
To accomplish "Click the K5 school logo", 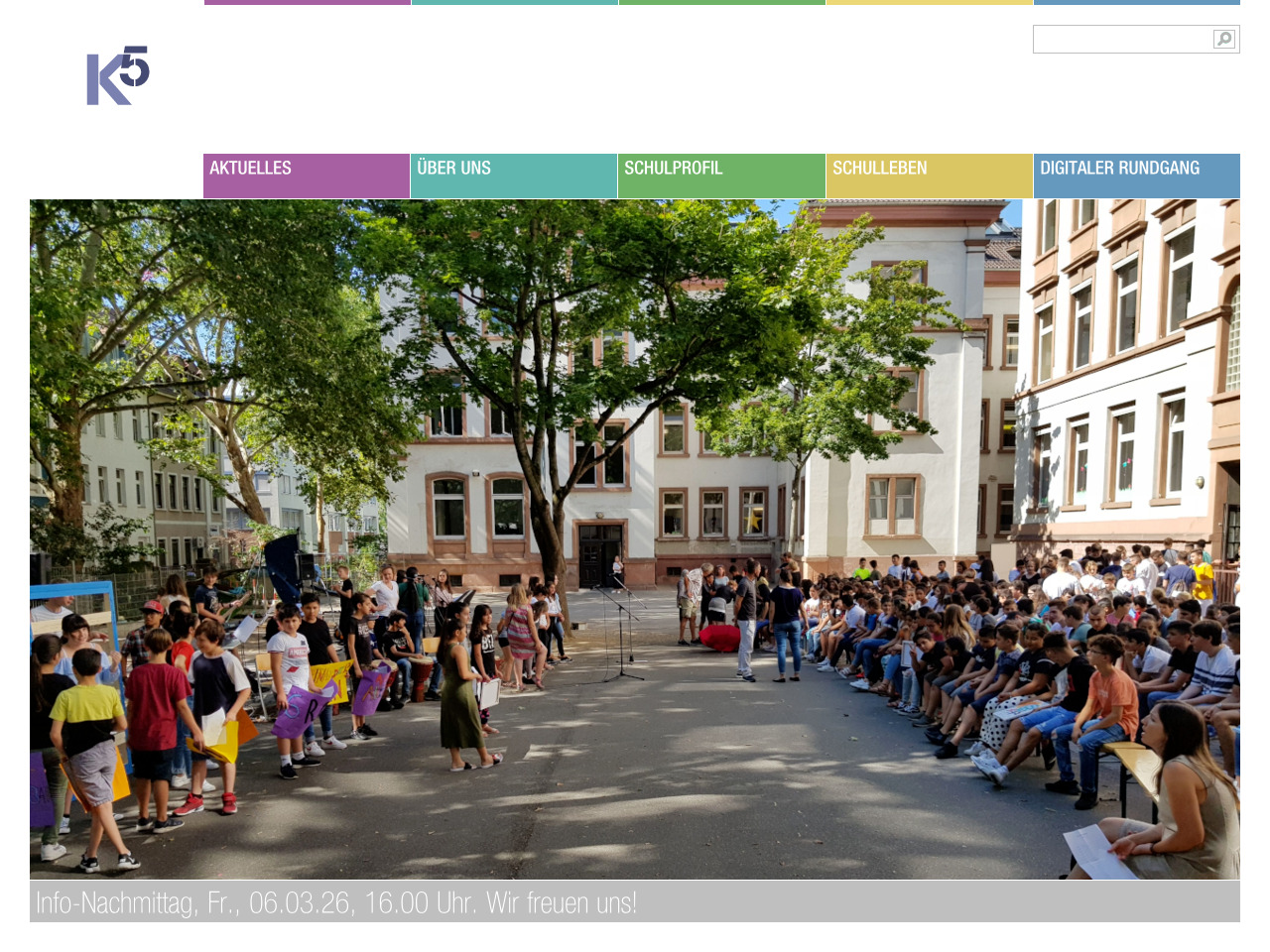I will point(117,75).
